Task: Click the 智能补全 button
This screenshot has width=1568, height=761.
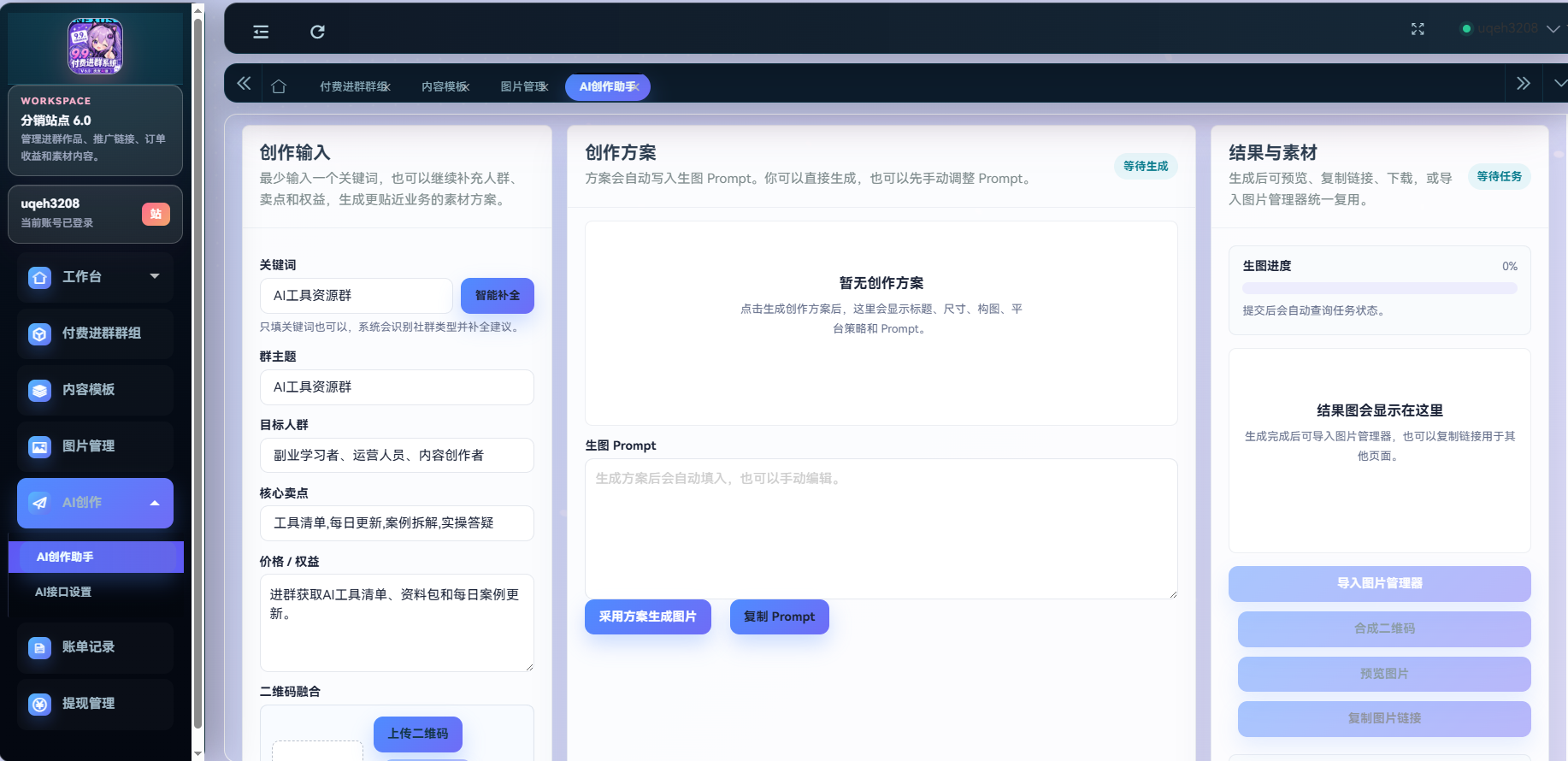Action: (x=498, y=295)
